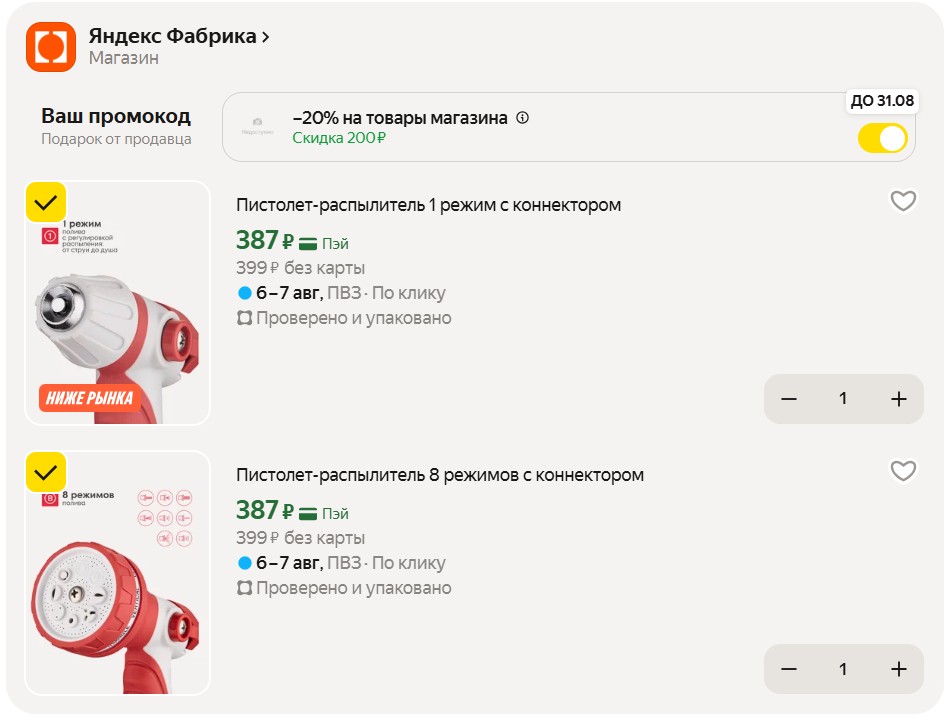Toggle off the −20% promo code switch
The image size is (948, 720).
pos(882,138)
